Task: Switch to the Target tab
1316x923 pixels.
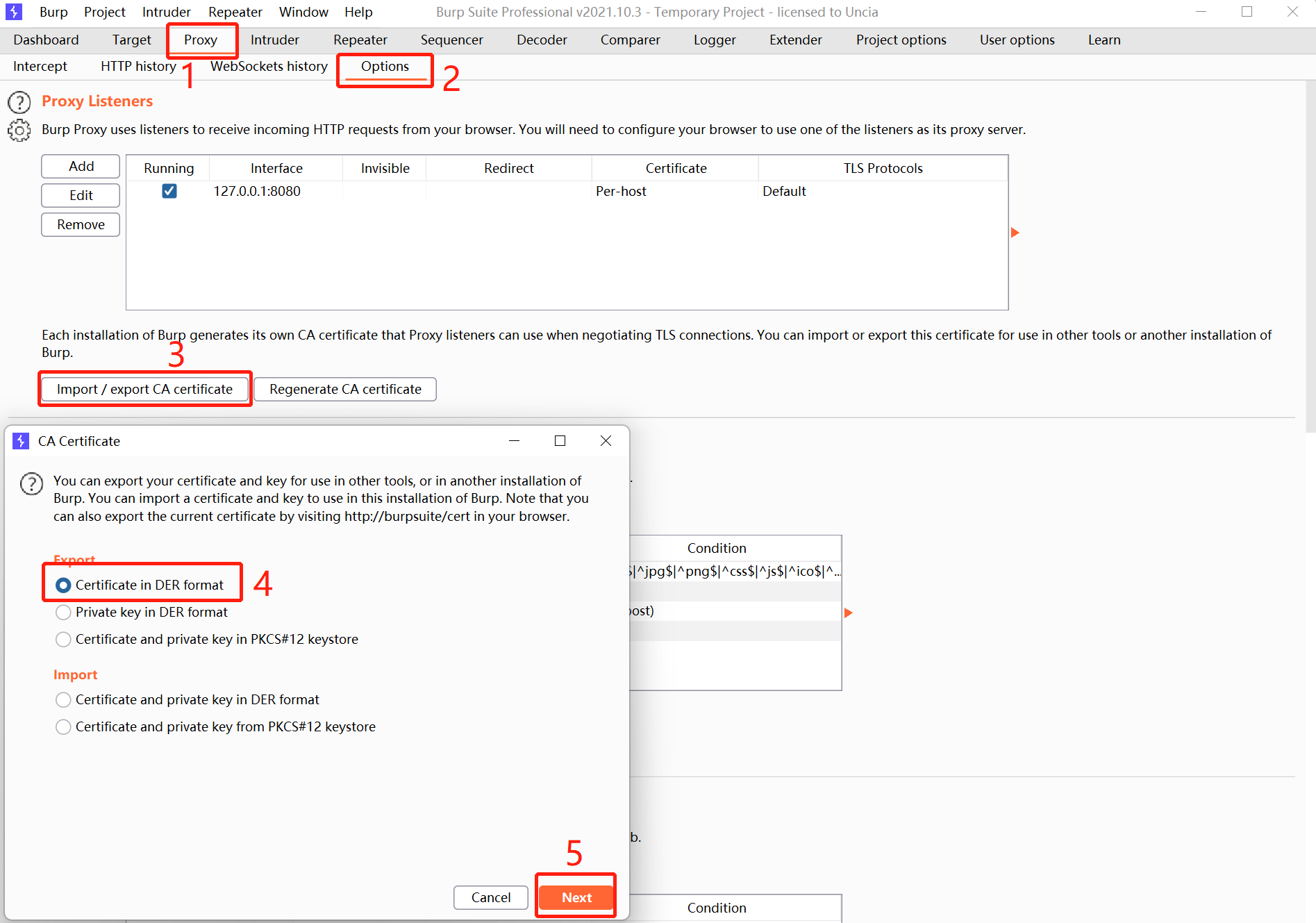Action: 132,40
